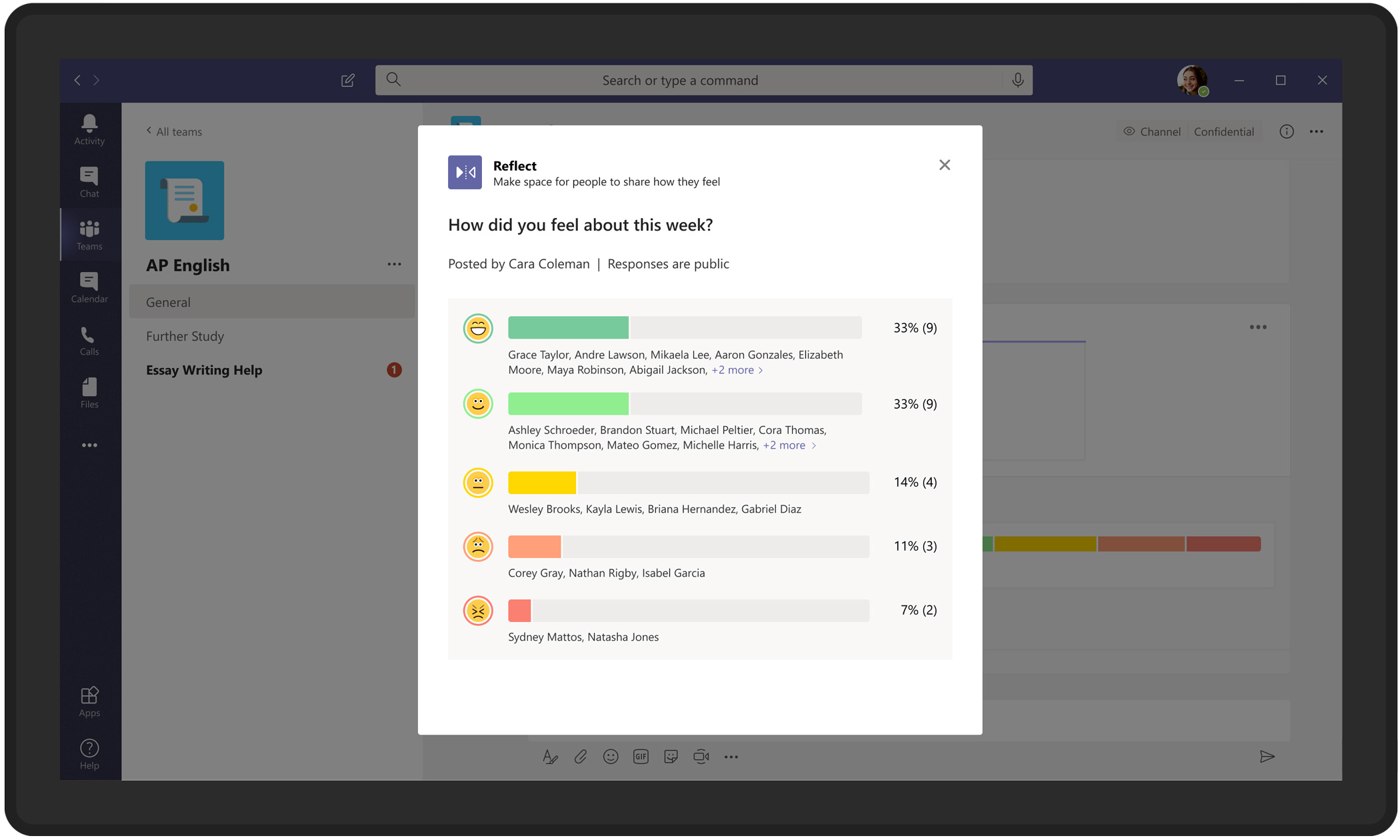Minimize the Teams window
Image resolution: width=1400 pixels, height=840 pixels.
click(x=1239, y=80)
